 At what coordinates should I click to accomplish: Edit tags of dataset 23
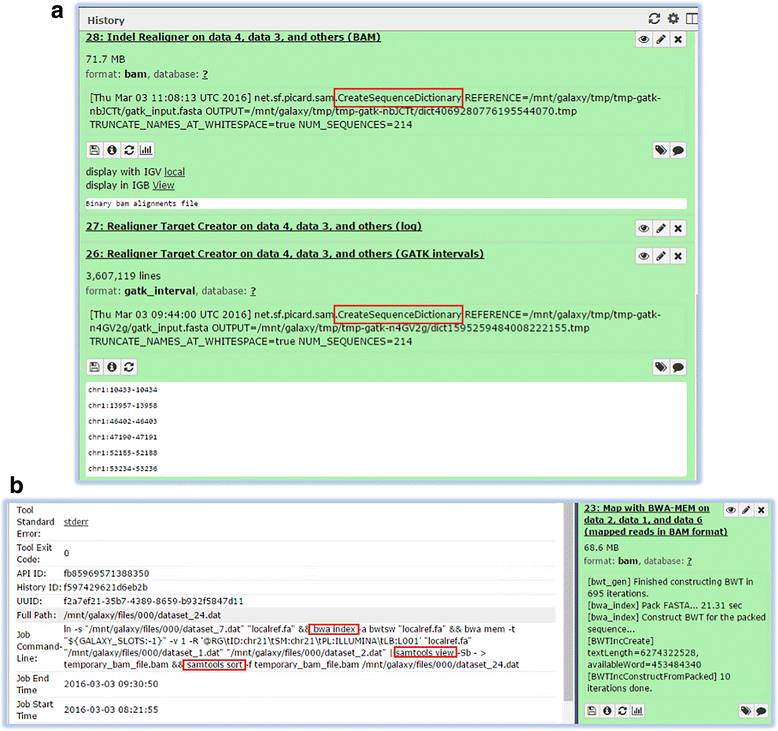pos(745,711)
